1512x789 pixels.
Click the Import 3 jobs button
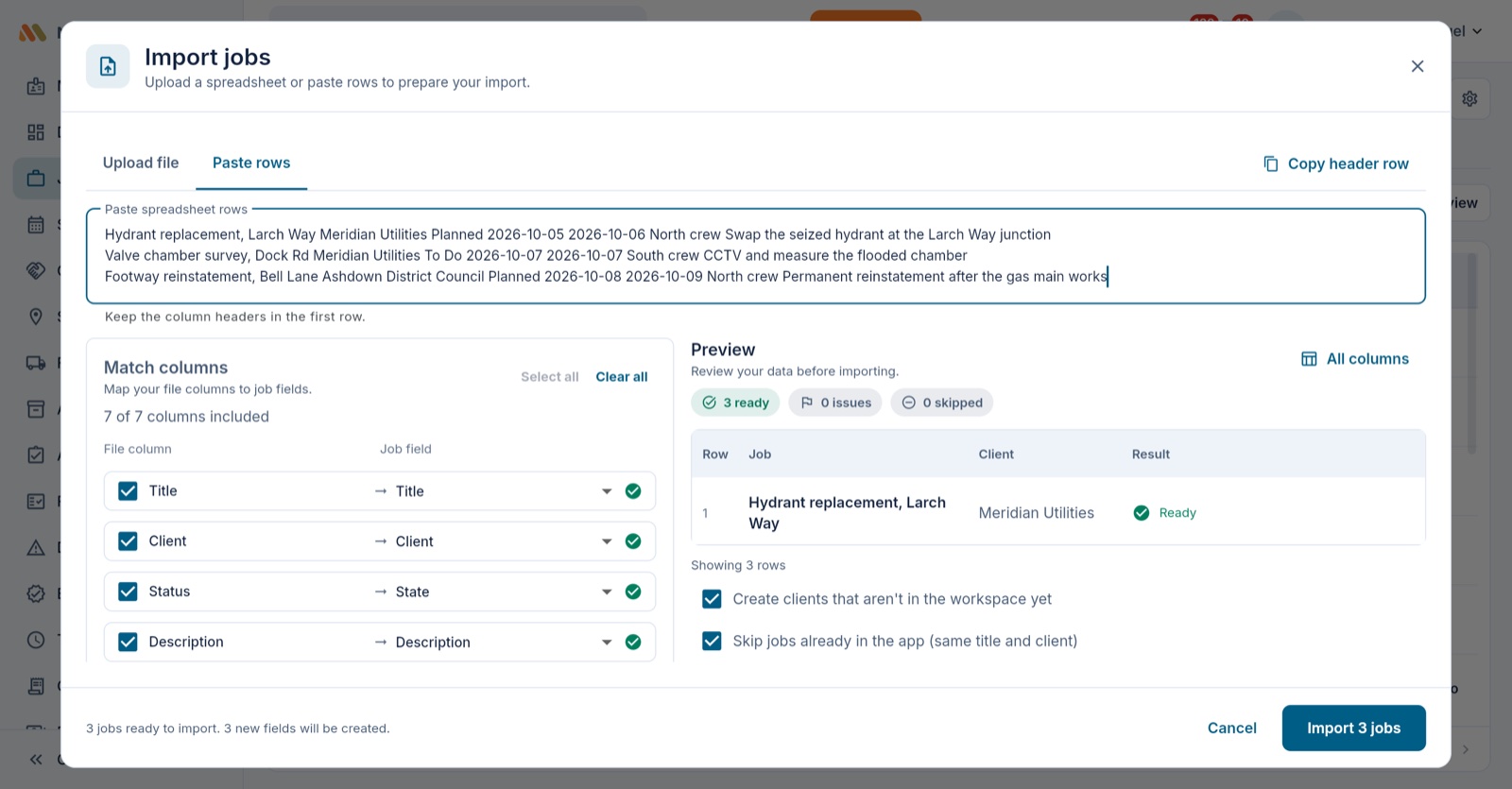(x=1353, y=728)
